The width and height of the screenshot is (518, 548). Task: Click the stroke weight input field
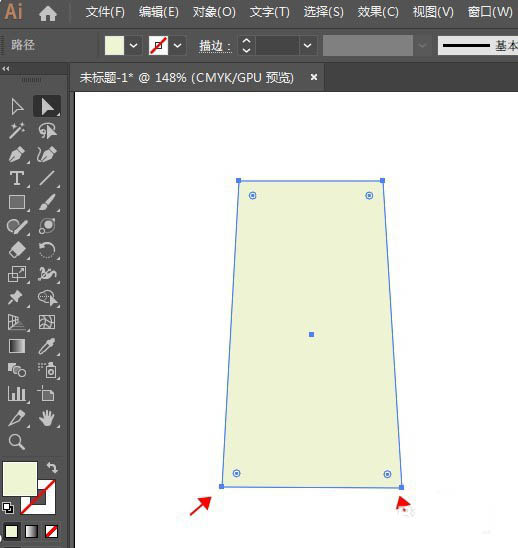277,45
